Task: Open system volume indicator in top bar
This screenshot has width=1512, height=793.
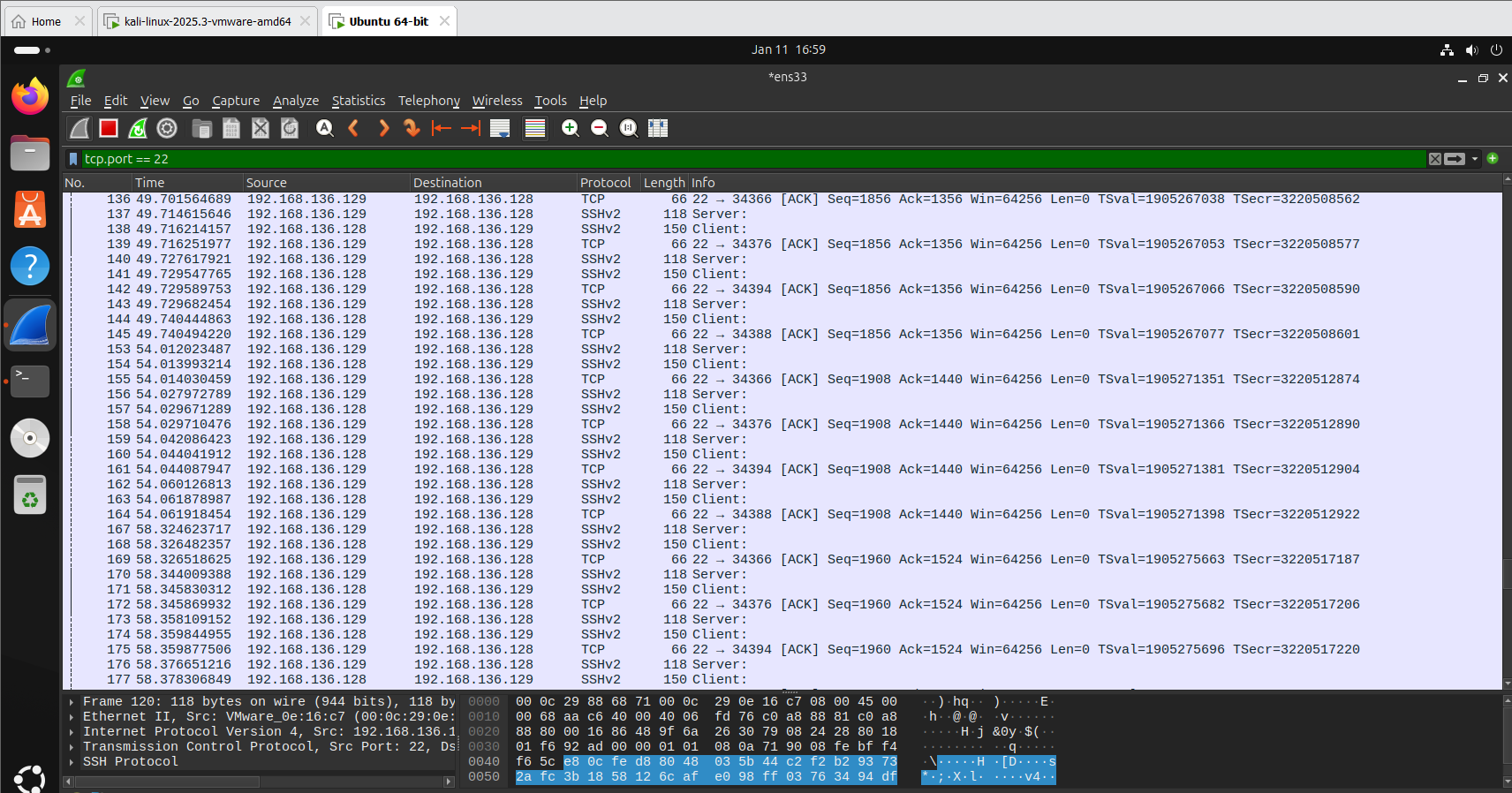Action: [x=1471, y=50]
